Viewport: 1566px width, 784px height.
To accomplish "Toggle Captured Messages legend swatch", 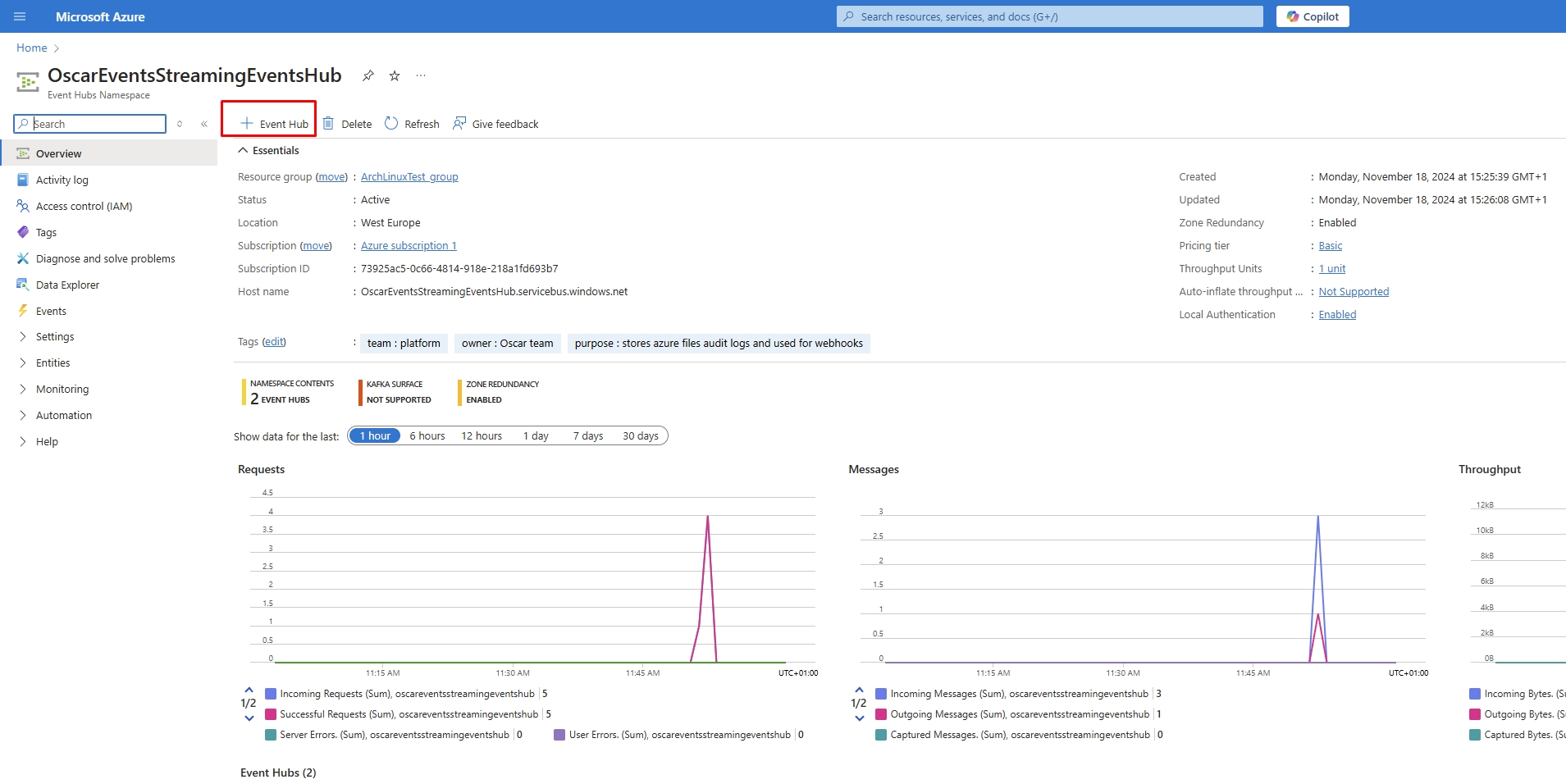I will pos(881,735).
